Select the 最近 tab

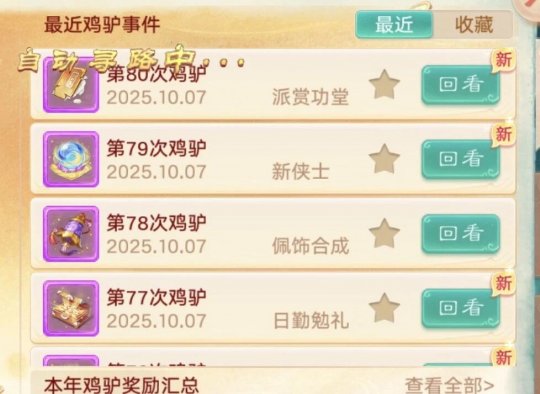click(394, 24)
